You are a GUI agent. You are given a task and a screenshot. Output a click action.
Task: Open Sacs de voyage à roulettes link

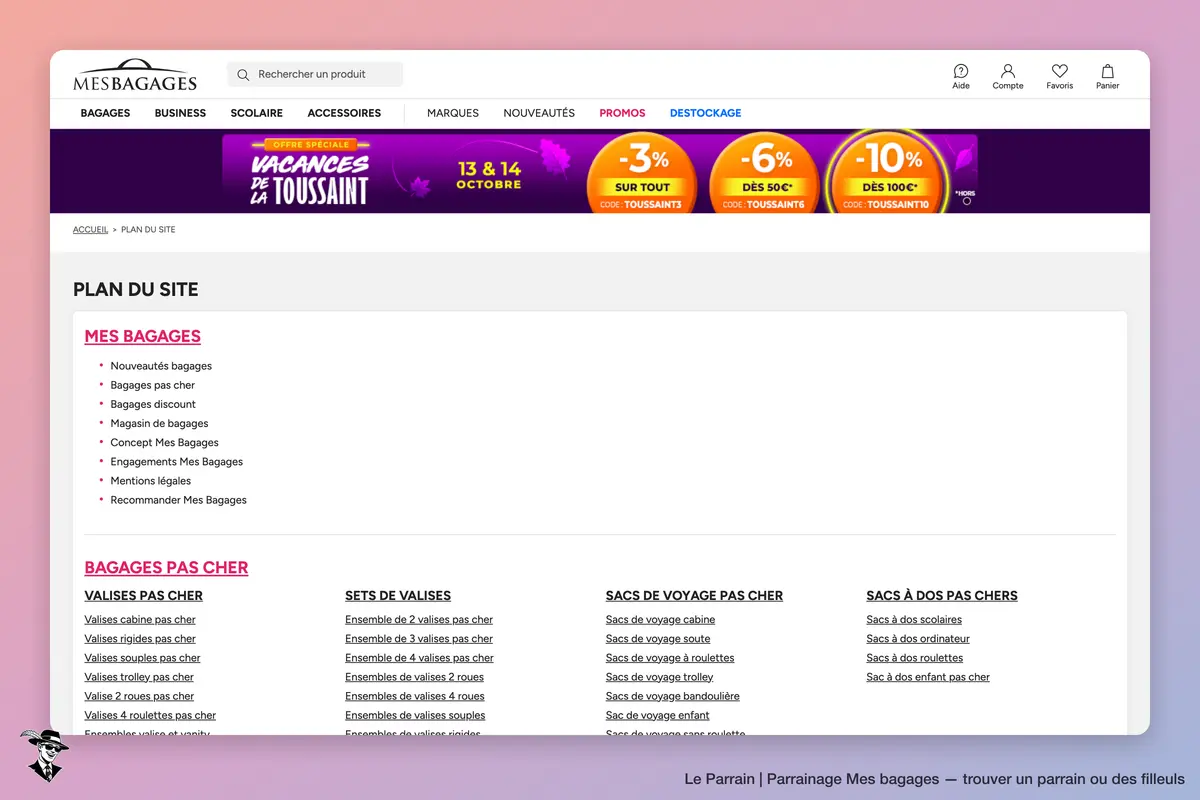click(670, 658)
